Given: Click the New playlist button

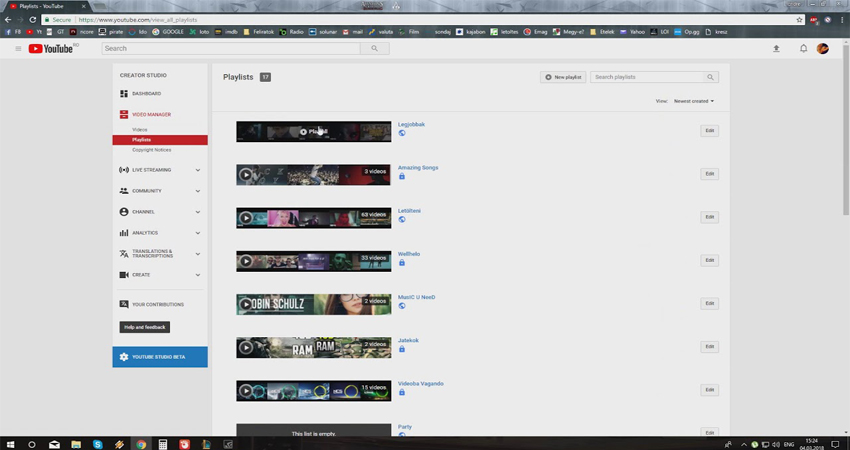Looking at the screenshot, I should coord(563,77).
